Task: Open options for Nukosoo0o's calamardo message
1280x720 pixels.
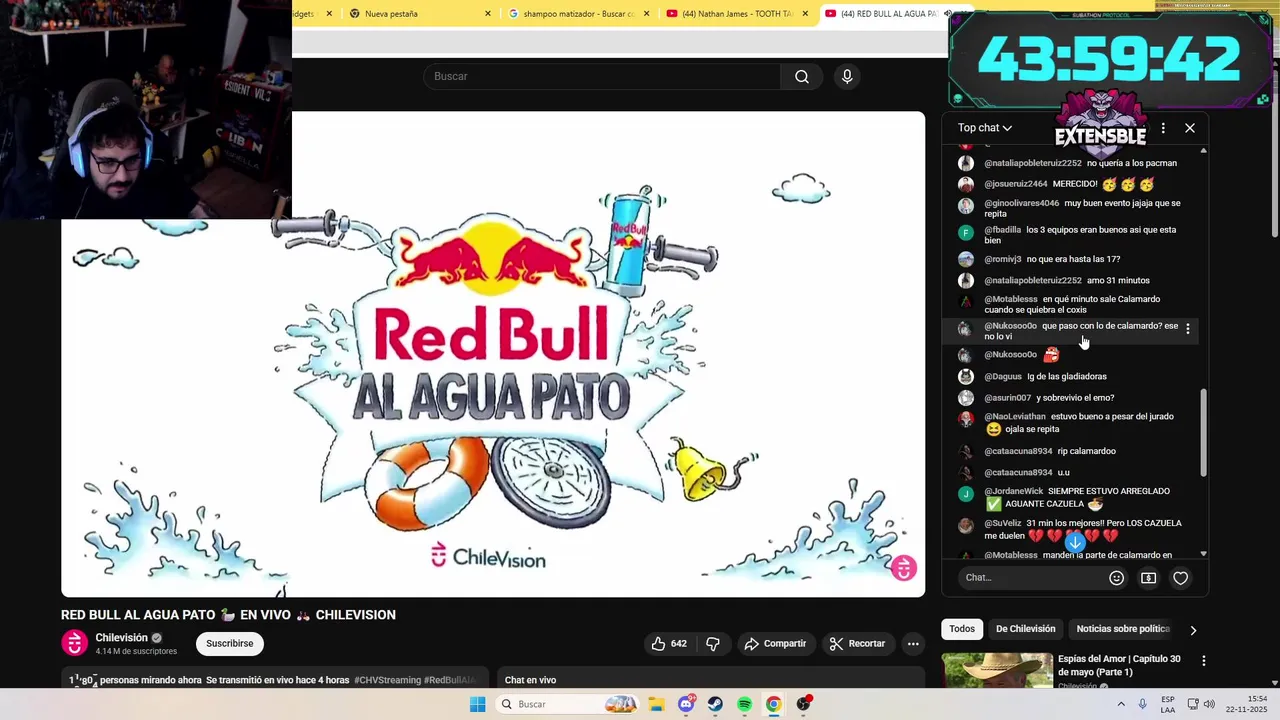Action: (x=1188, y=329)
